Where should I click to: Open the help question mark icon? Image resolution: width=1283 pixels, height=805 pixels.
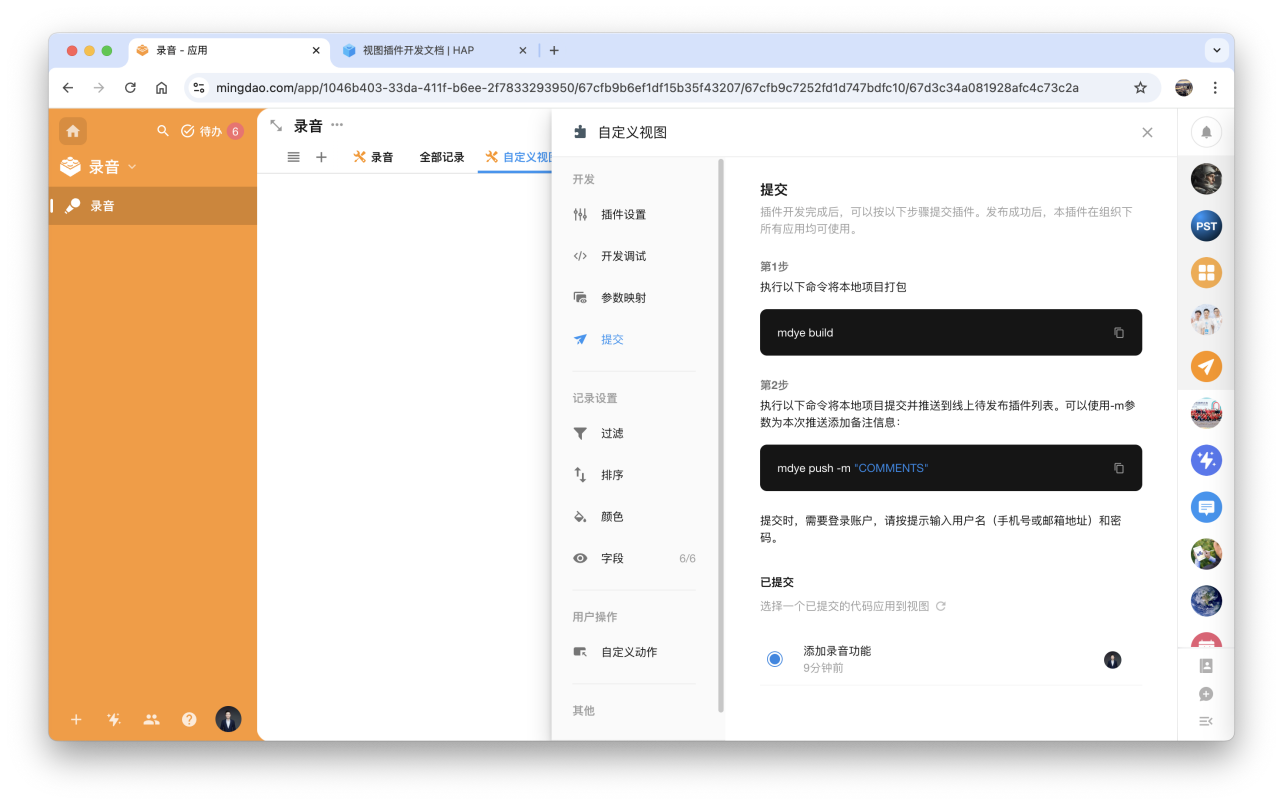189,719
